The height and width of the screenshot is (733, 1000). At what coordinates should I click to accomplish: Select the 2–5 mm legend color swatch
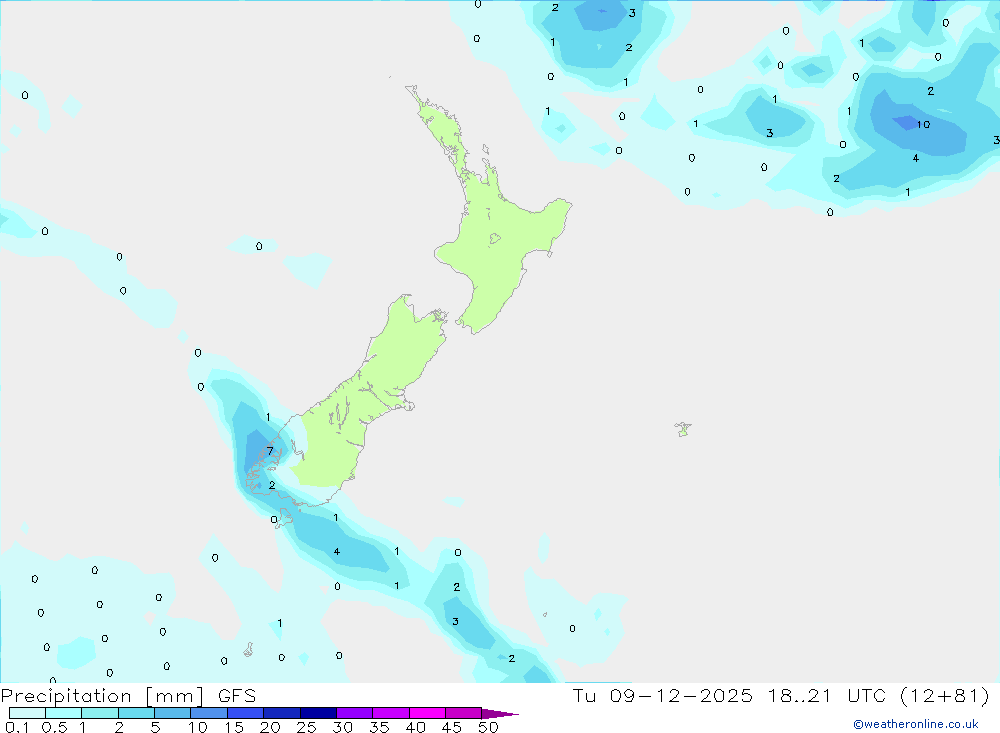pyautogui.click(x=136, y=713)
